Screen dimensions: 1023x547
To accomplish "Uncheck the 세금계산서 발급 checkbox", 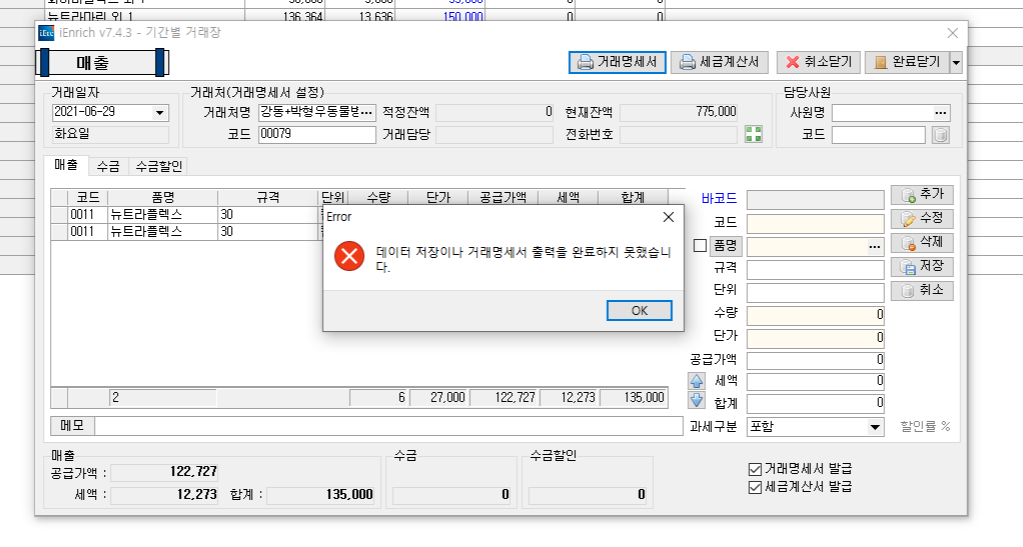I will point(755,487).
